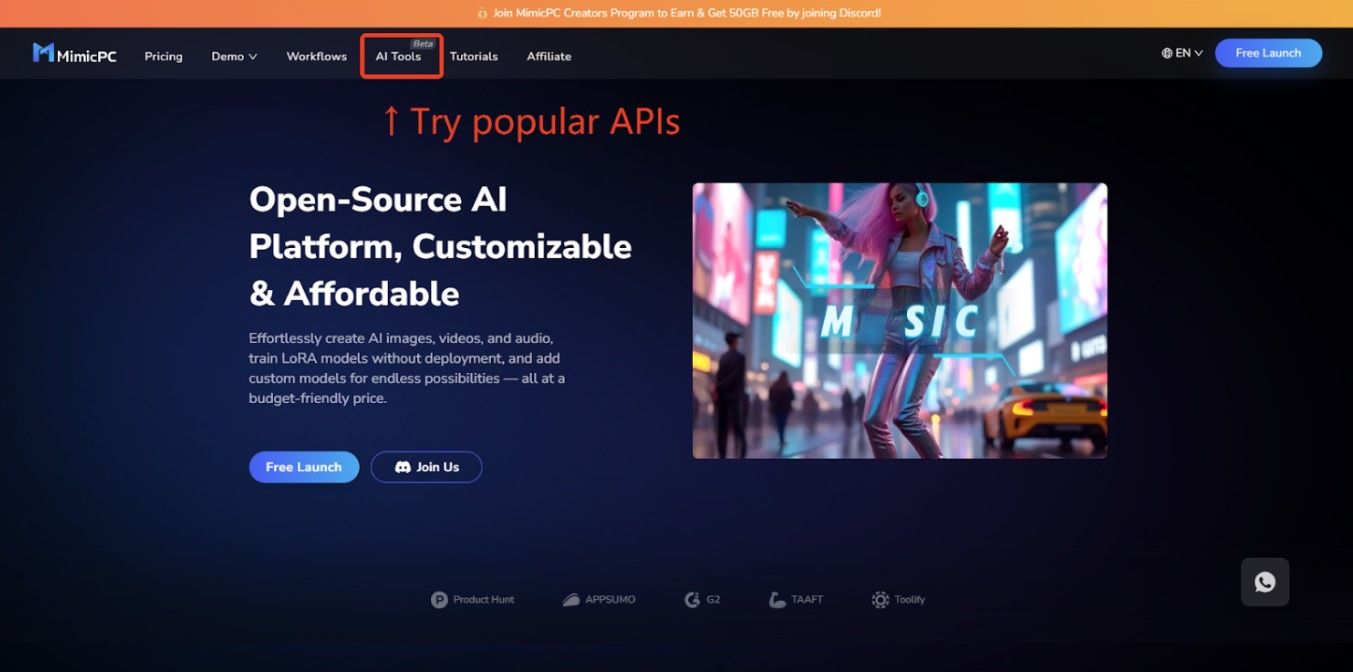
Task: Open the Tutorials page
Action: click(473, 56)
